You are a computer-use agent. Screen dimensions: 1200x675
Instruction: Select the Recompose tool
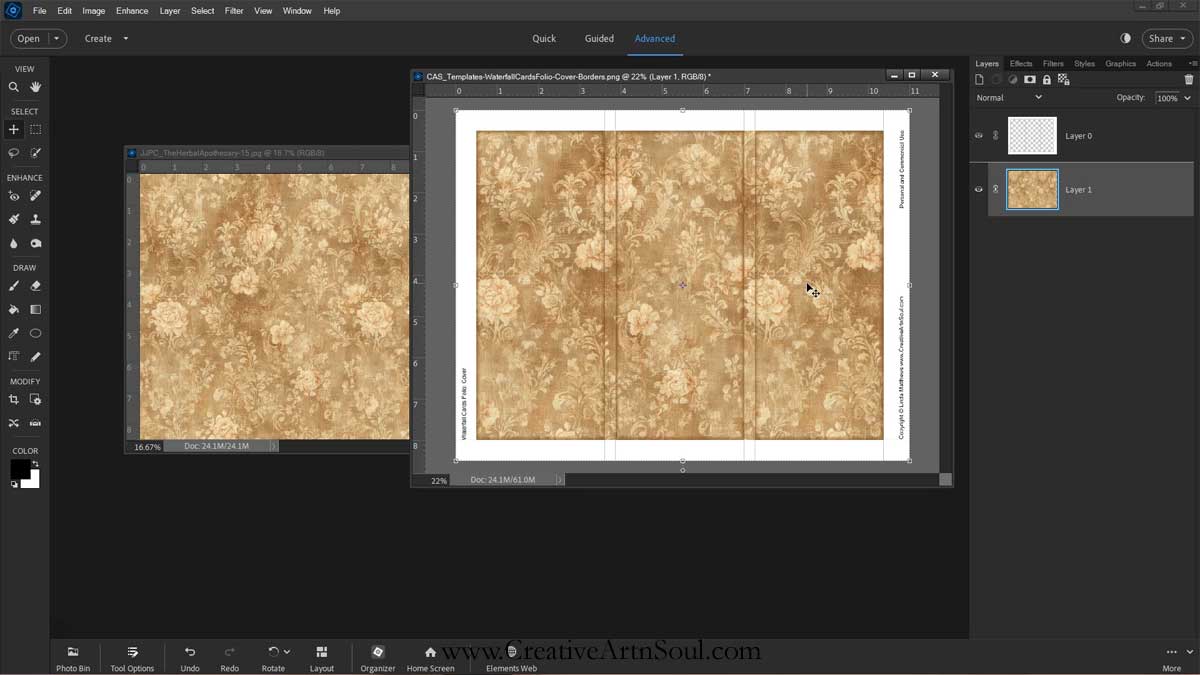point(36,399)
